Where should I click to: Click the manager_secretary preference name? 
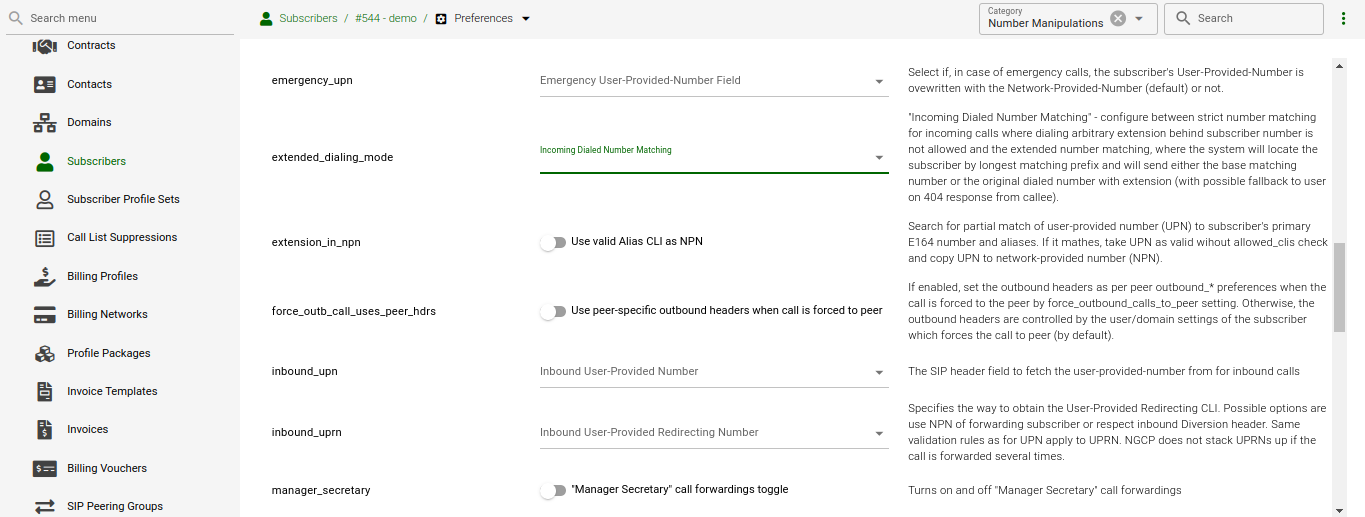coord(321,491)
